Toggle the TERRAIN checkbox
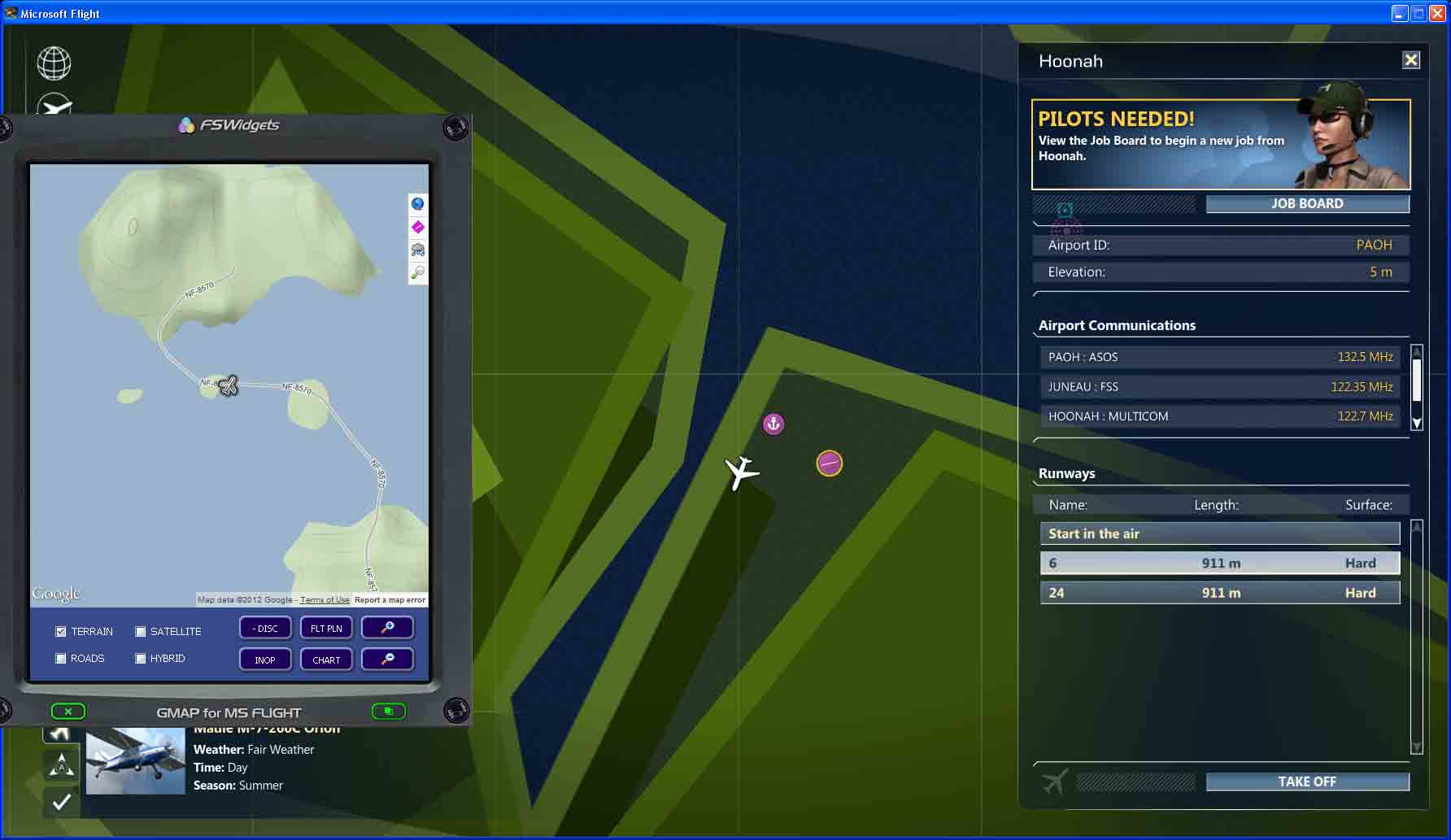 [60, 632]
